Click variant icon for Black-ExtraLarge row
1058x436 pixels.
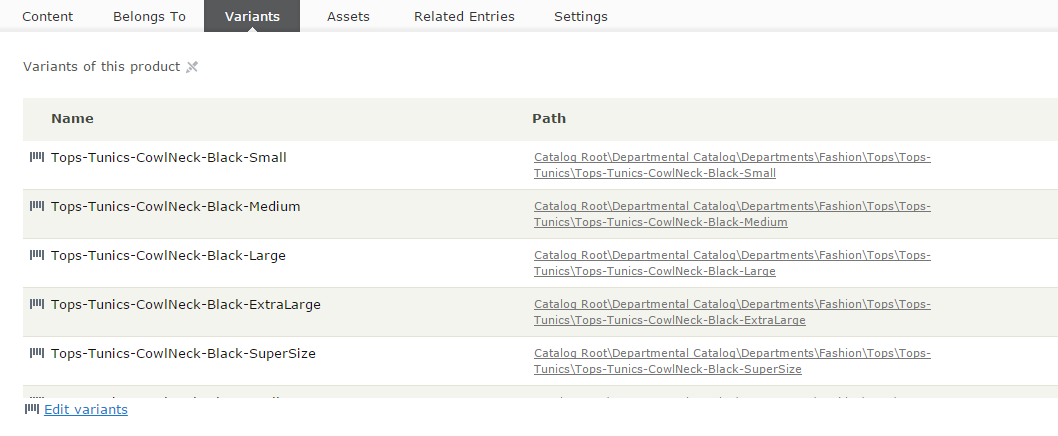[x=38, y=304]
